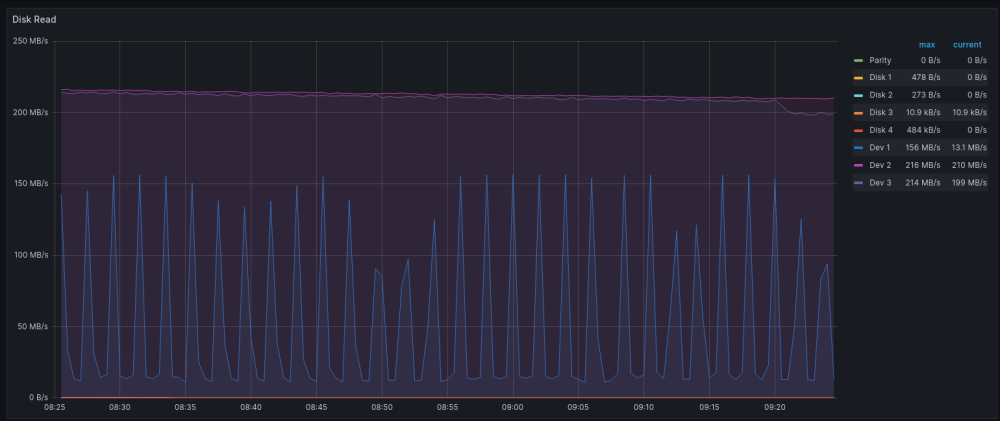Click the 50 MB/s y-axis label
The width and height of the screenshot is (1000, 421).
point(33,327)
